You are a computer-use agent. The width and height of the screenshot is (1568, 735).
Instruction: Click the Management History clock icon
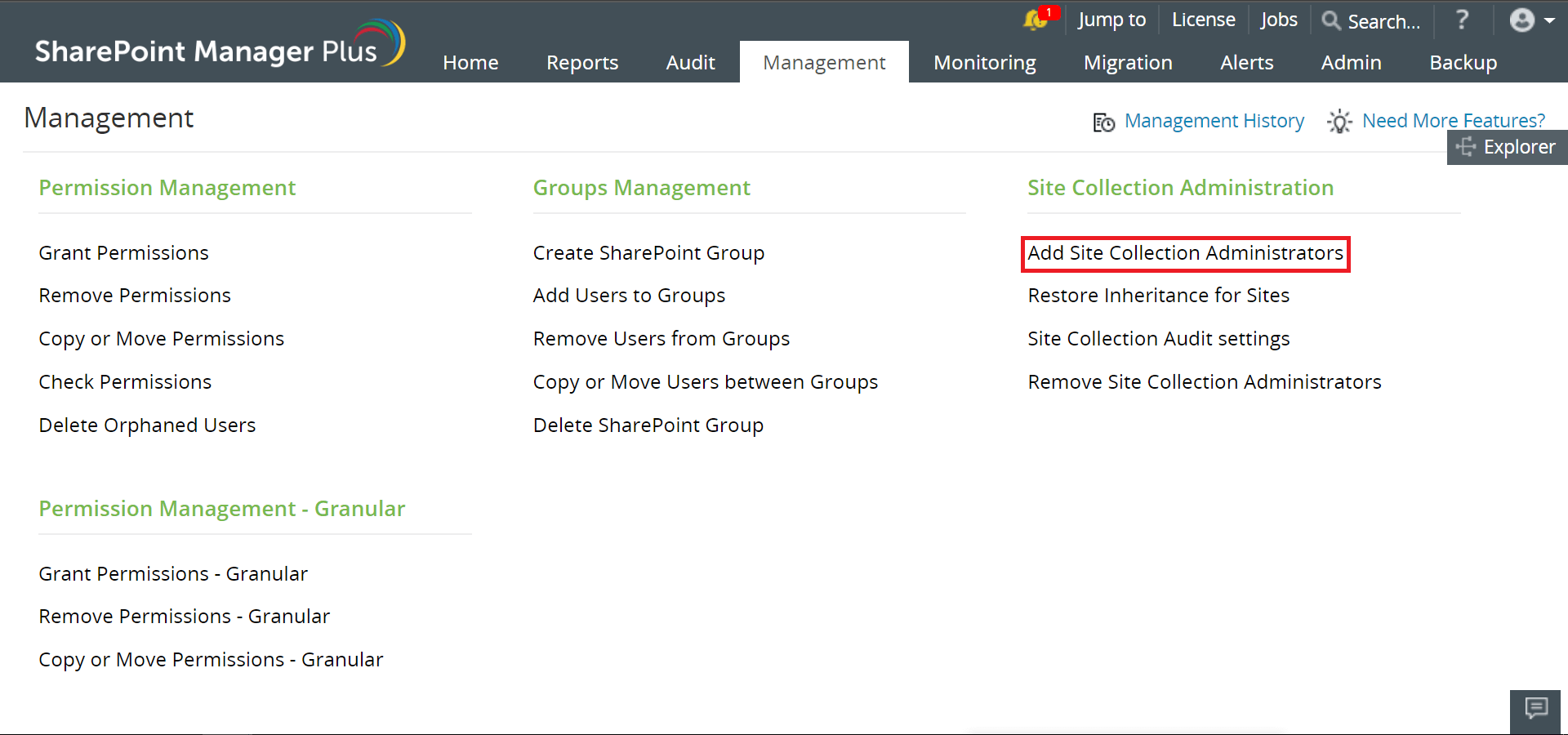pyautogui.click(x=1102, y=122)
